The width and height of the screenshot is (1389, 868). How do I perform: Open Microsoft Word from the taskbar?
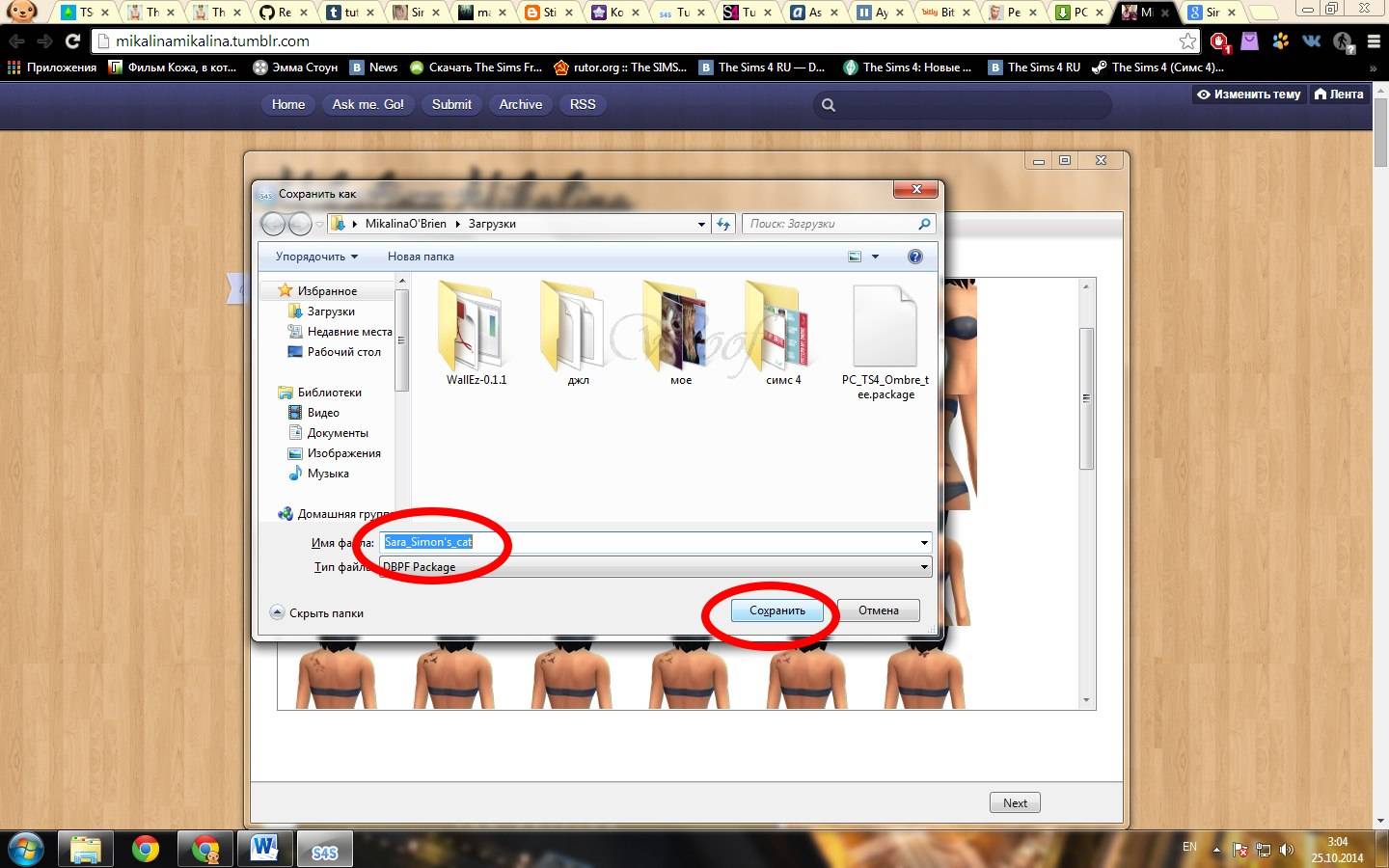tap(263, 849)
